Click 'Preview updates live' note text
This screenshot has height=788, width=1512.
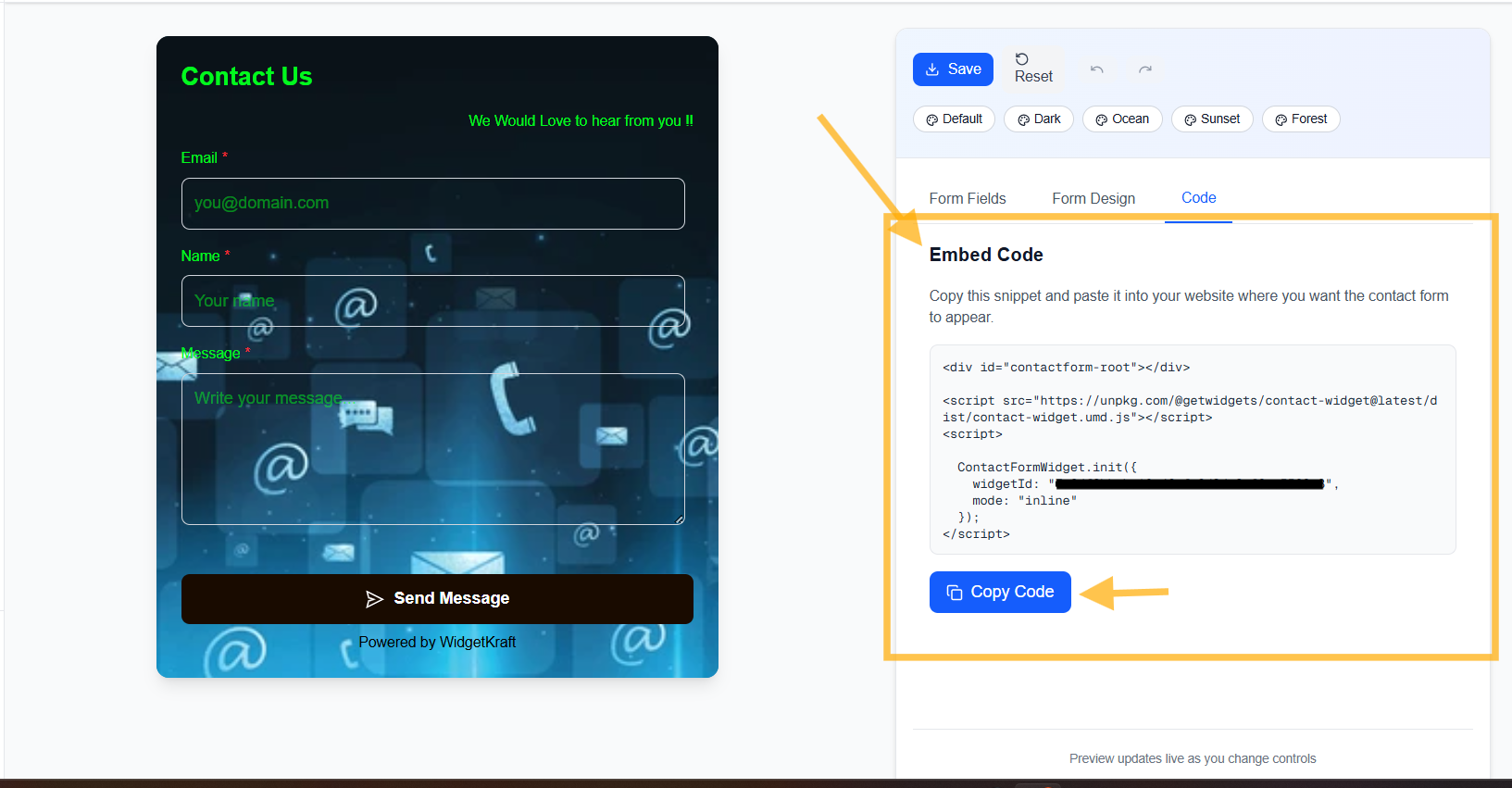[x=1193, y=758]
